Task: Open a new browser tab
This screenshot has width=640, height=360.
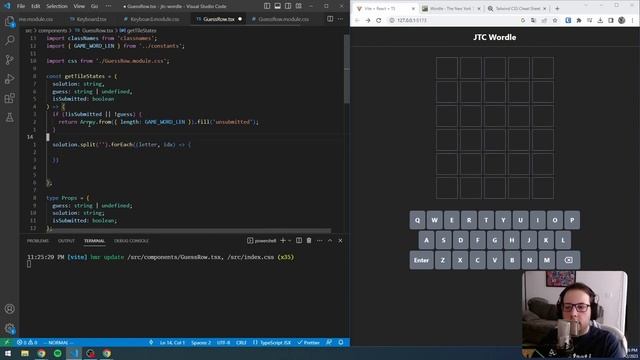Action: pyautogui.click(x=557, y=8)
